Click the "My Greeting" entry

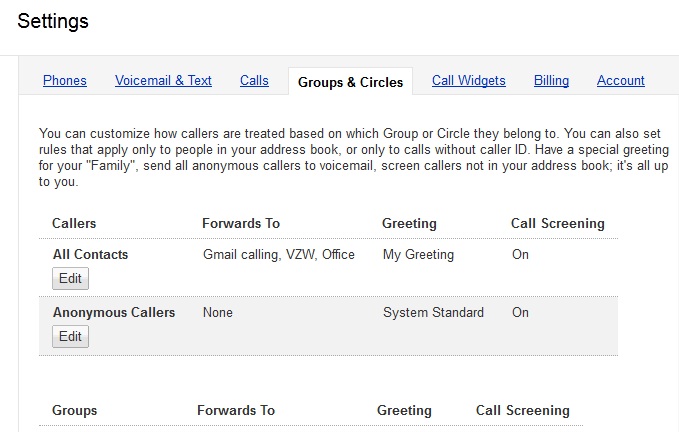click(x=418, y=255)
